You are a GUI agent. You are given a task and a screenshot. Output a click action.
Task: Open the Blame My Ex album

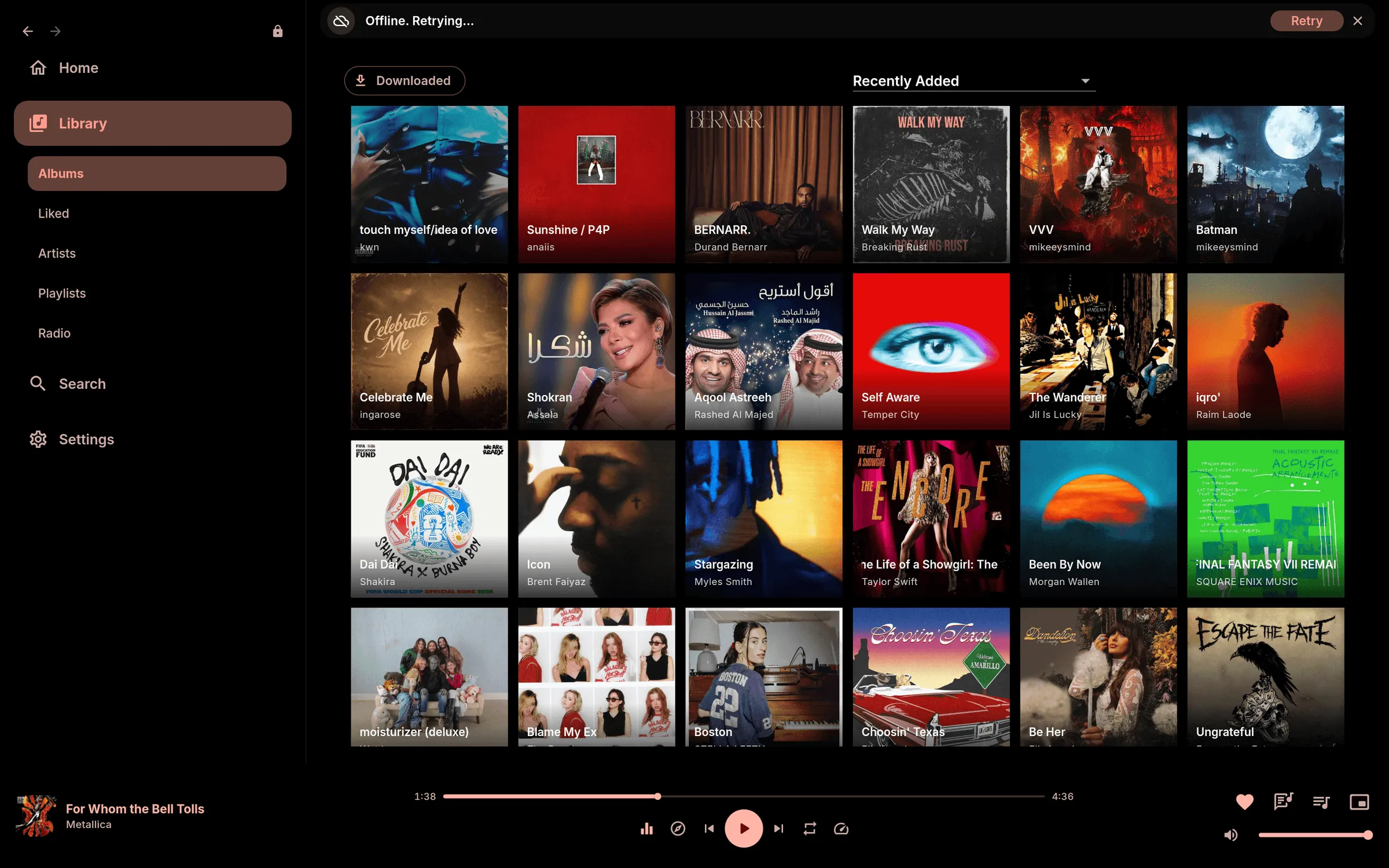(x=597, y=676)
